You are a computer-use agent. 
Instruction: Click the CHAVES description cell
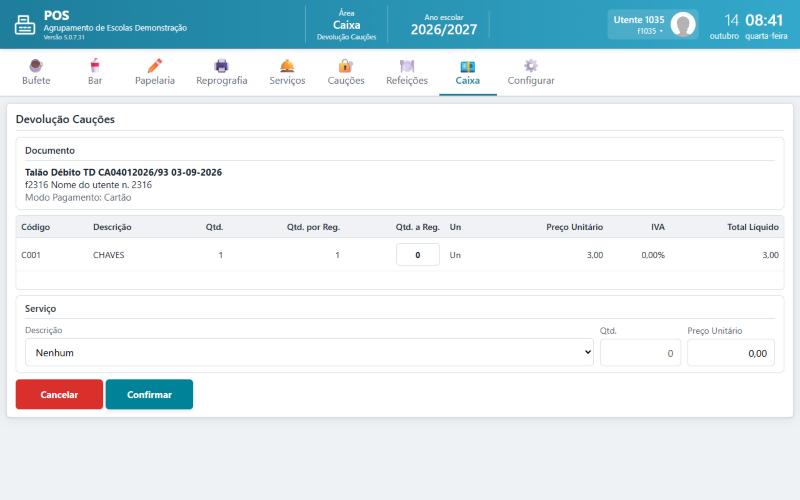point(109,255)
